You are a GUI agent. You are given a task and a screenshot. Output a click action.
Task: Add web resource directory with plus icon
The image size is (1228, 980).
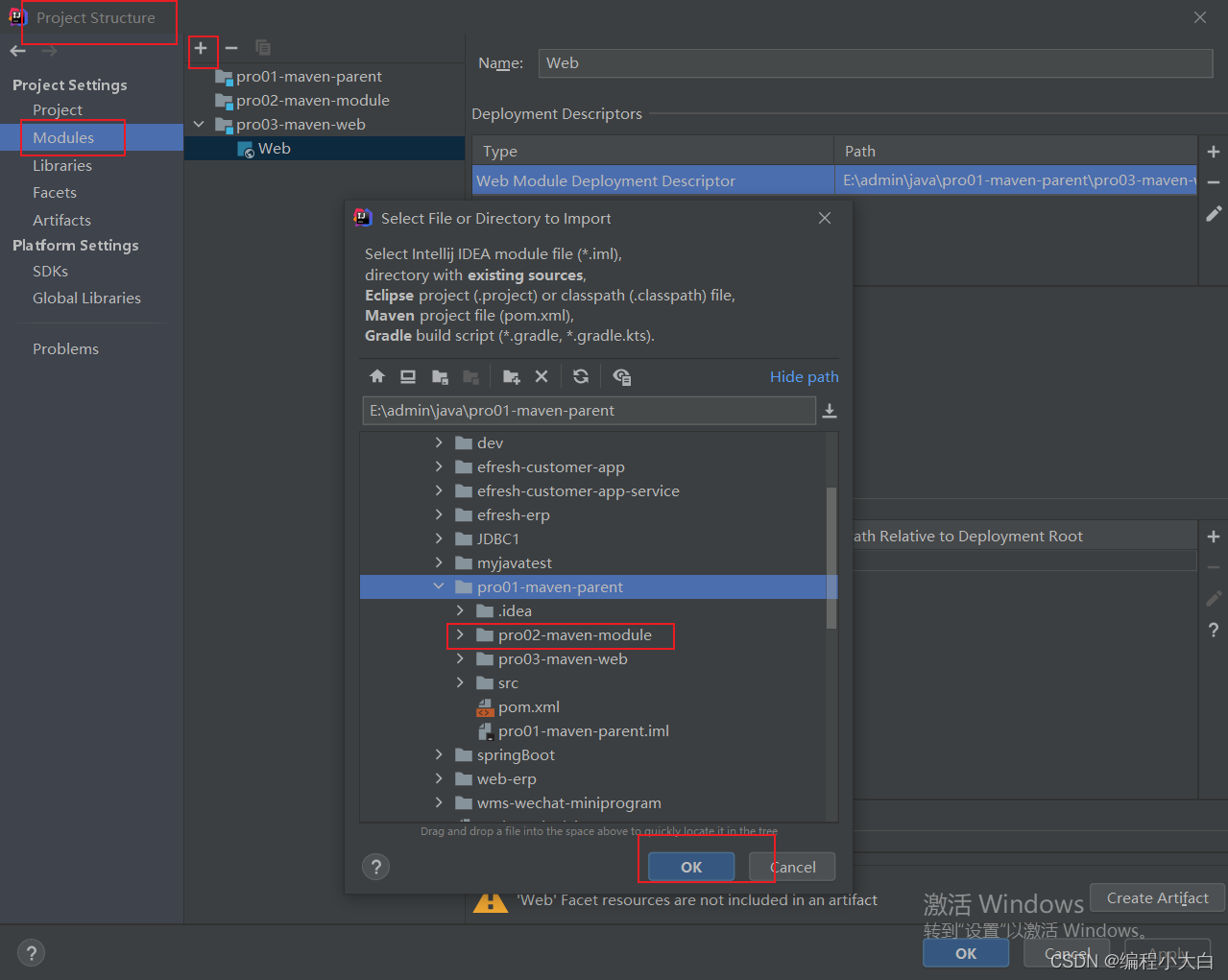click(x=1214, y=537)
